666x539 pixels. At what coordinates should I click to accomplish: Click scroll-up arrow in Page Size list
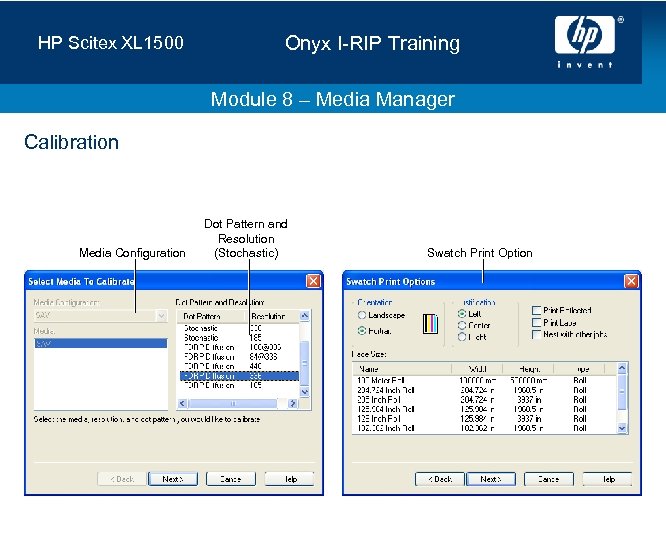point(622,368)
